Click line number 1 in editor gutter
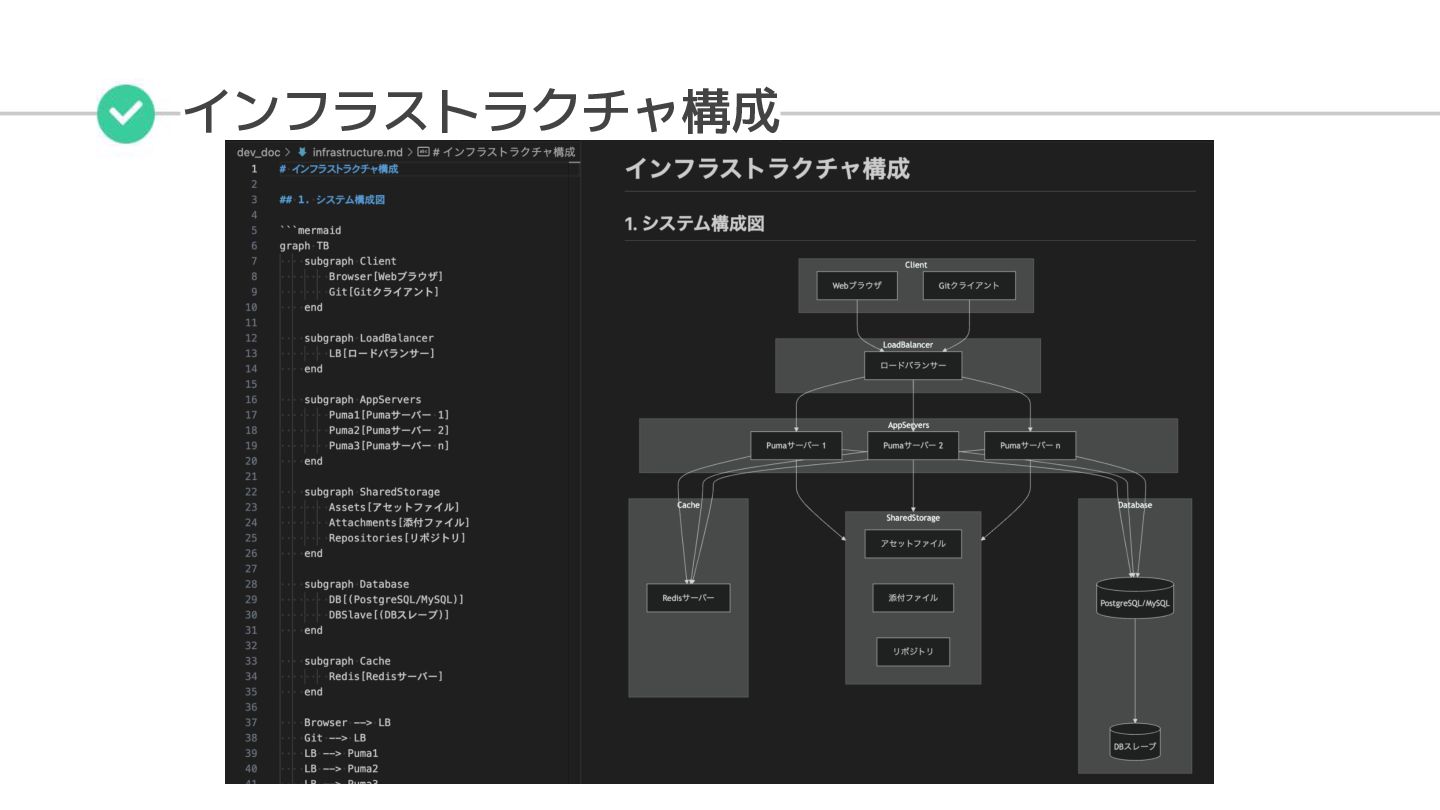 254,169
